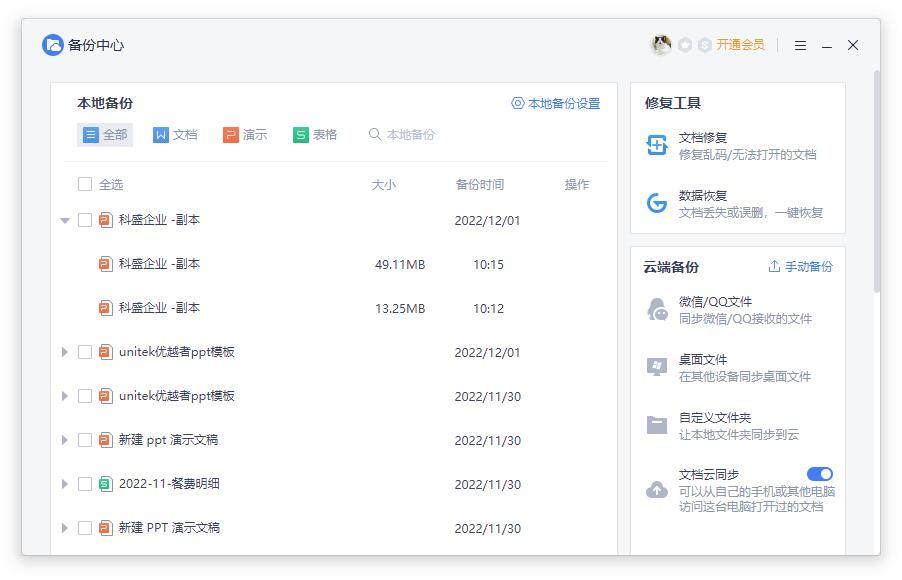Check unitek优越者ppt模板 2022/12/01 checkbox

[85, 352]
